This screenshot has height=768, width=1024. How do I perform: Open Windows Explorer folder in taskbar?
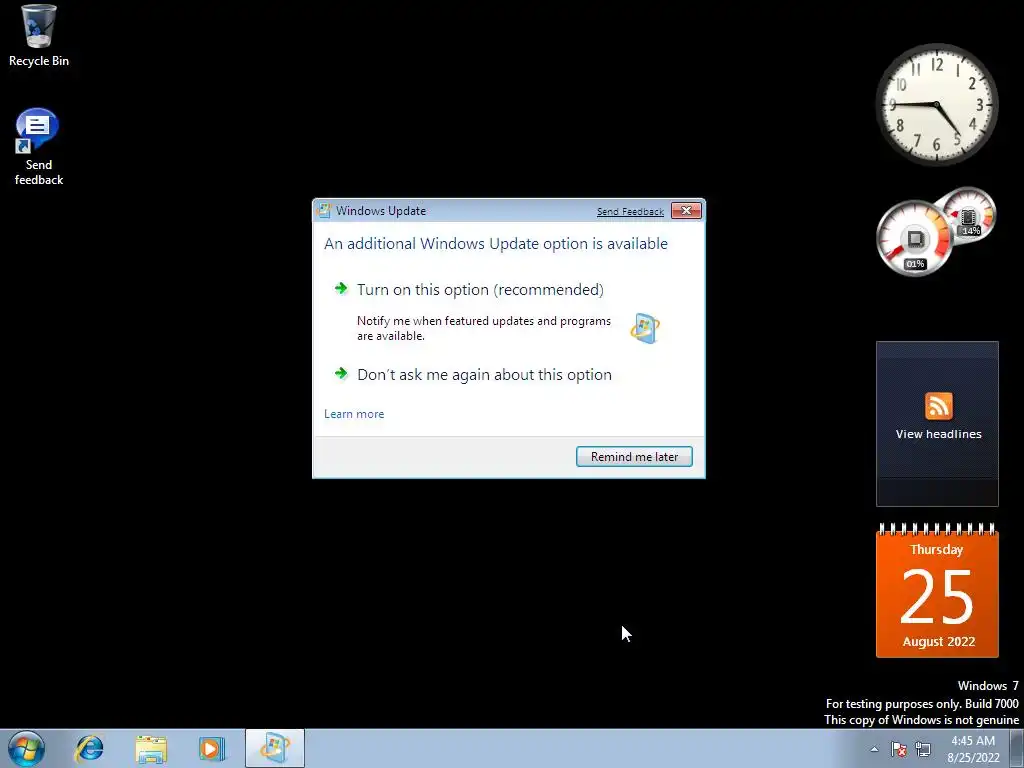point(151,748)
